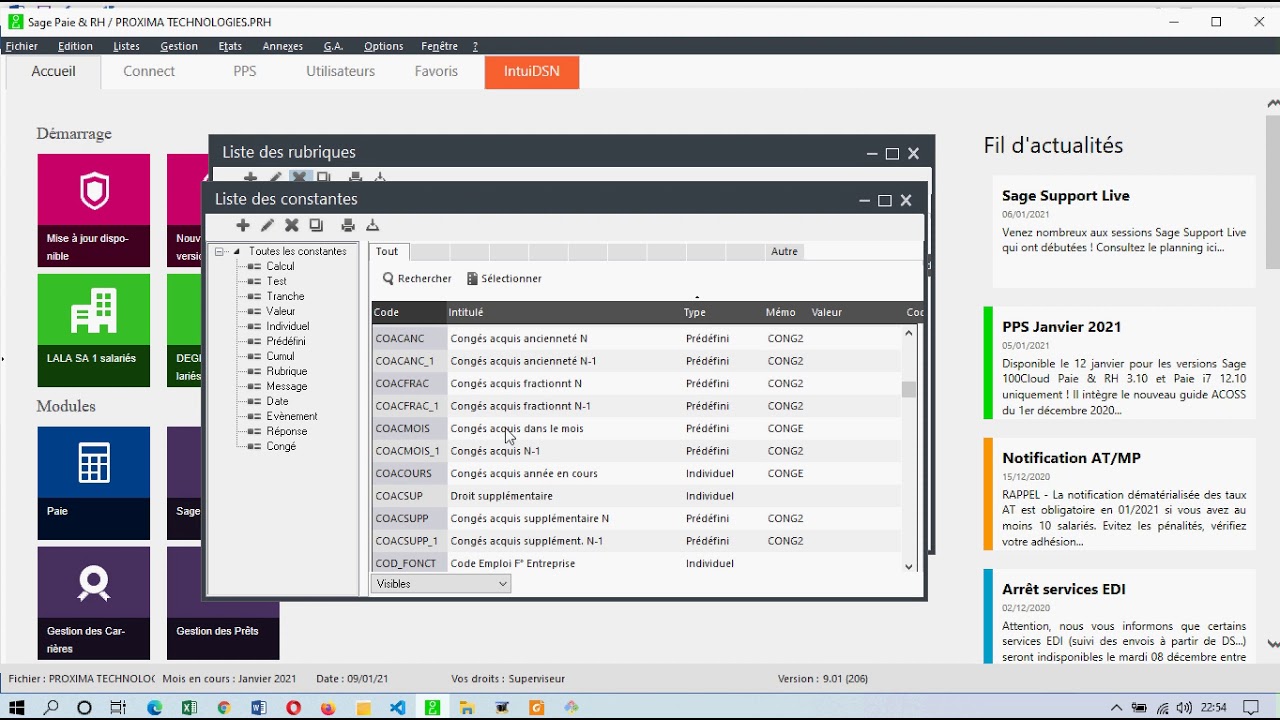Viewport: 1280px width, 720px height.
Task: Click the export icon in Liste des constantes
Action: [373, 226]
